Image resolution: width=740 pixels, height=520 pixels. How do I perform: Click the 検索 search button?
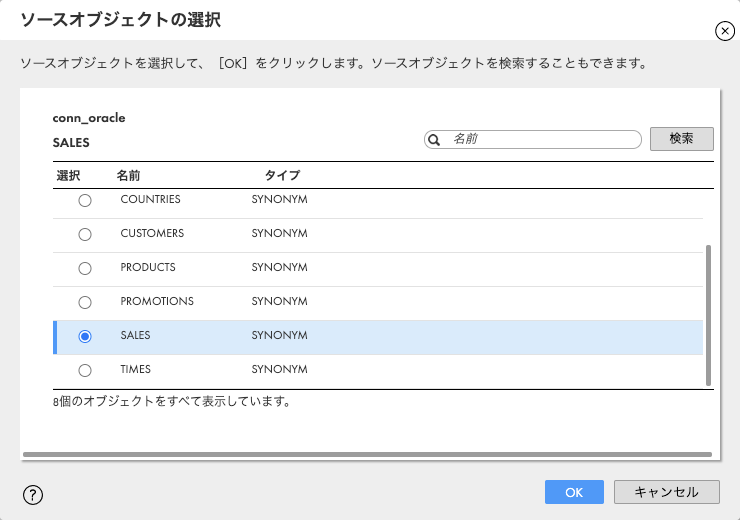[681, 139]
